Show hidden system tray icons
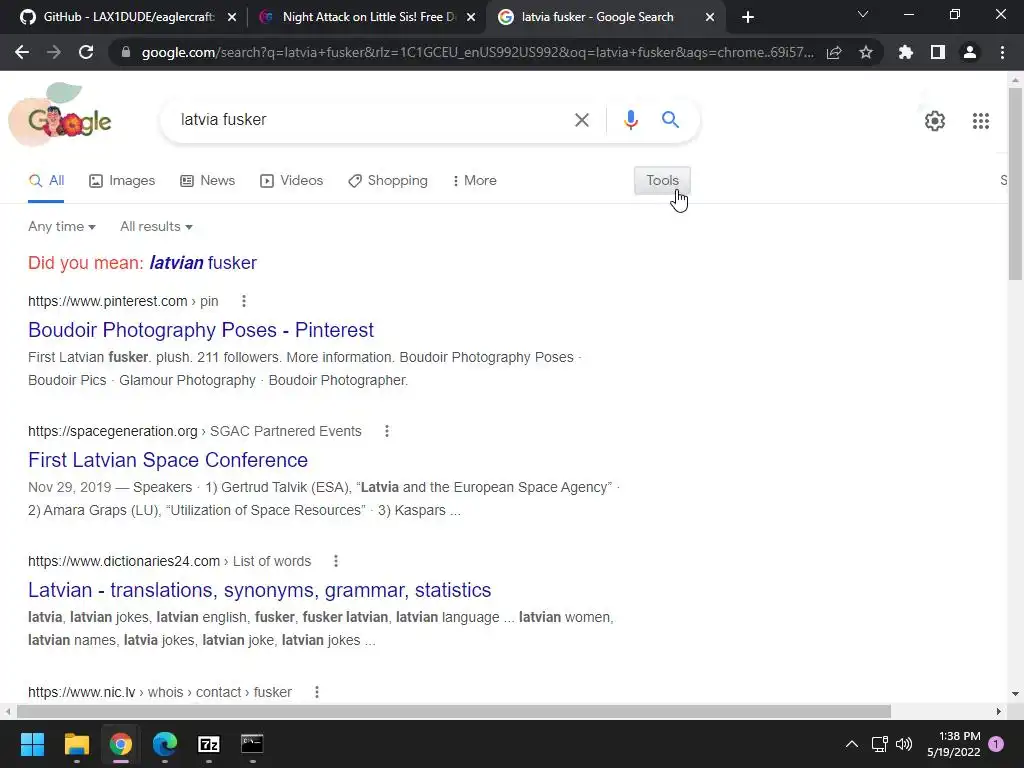This screenshot has width=1024, height=768. click(852, 744)
